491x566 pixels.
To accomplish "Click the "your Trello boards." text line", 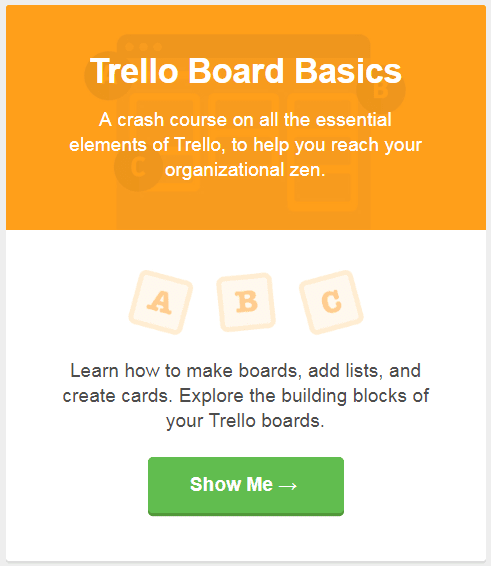I will pos(246,421).
